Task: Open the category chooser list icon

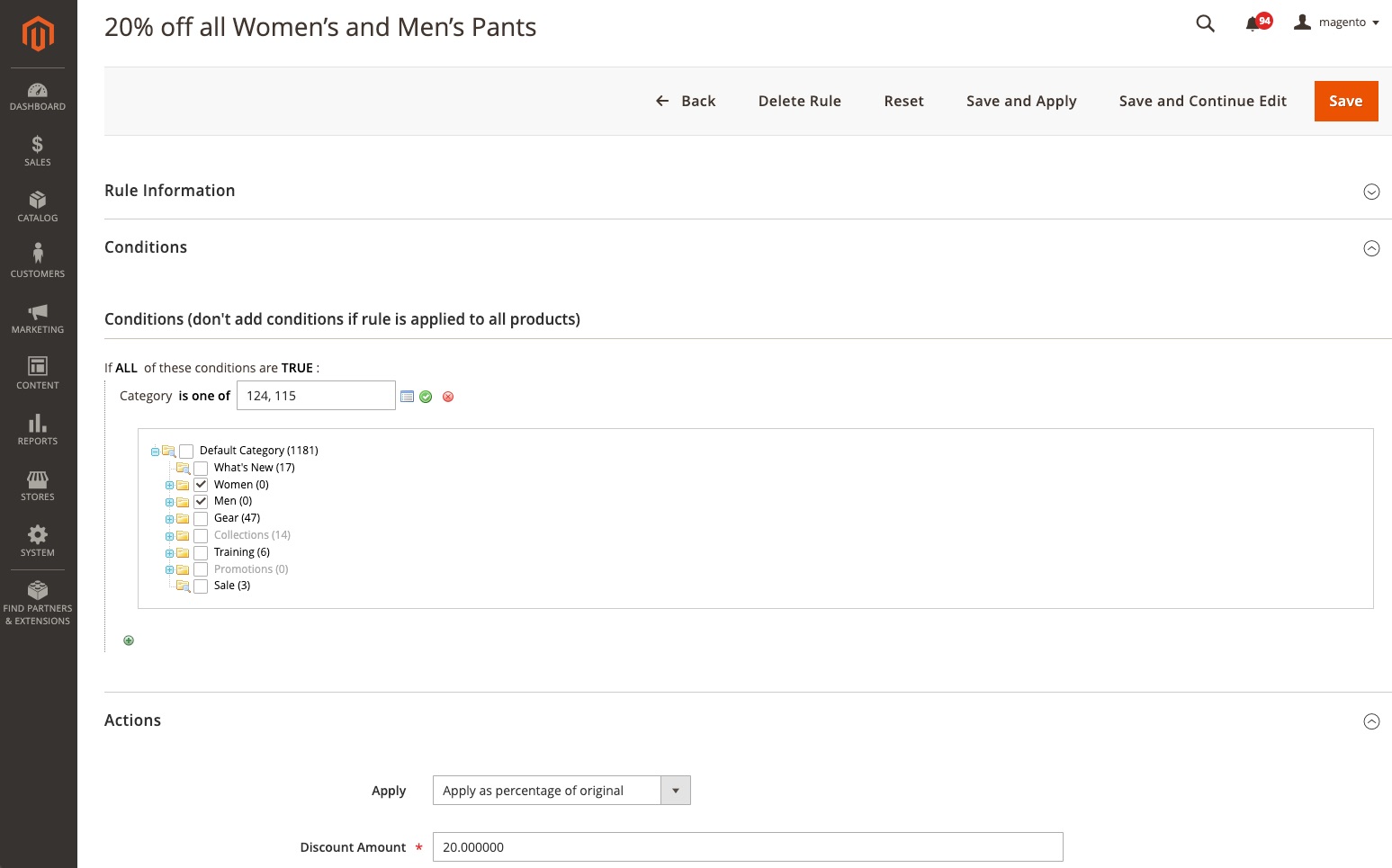Action: [407, 397]
